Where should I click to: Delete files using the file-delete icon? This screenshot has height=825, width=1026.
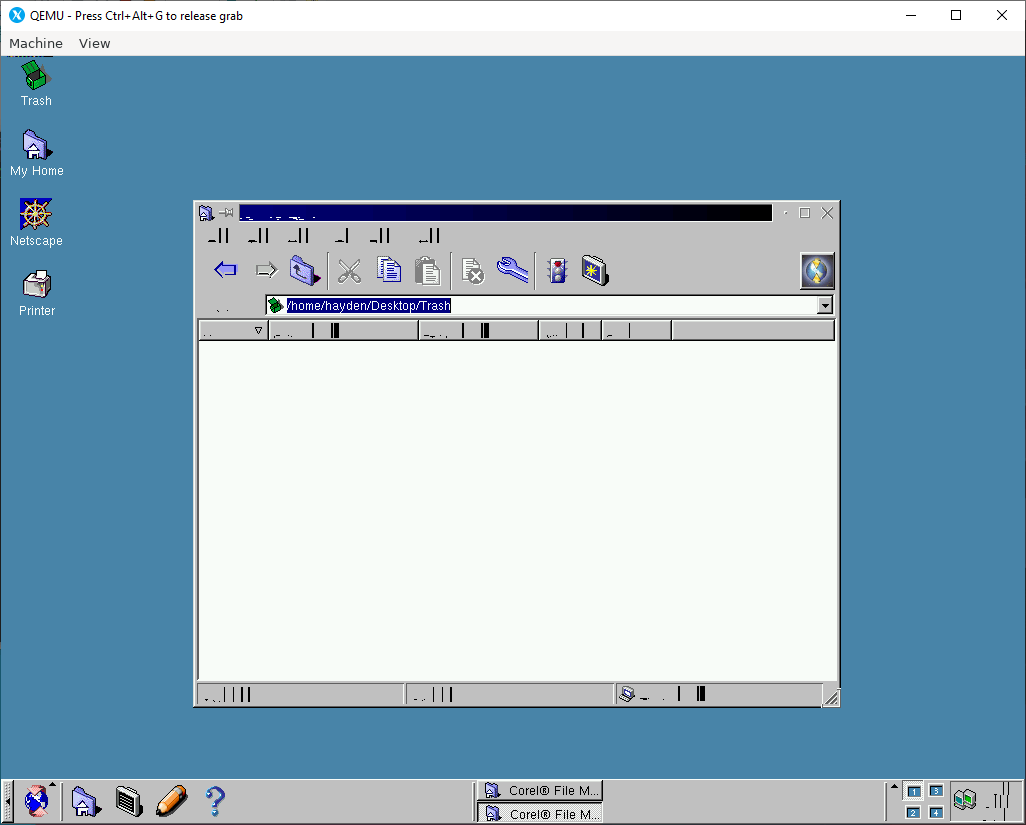tap(472, 270)
